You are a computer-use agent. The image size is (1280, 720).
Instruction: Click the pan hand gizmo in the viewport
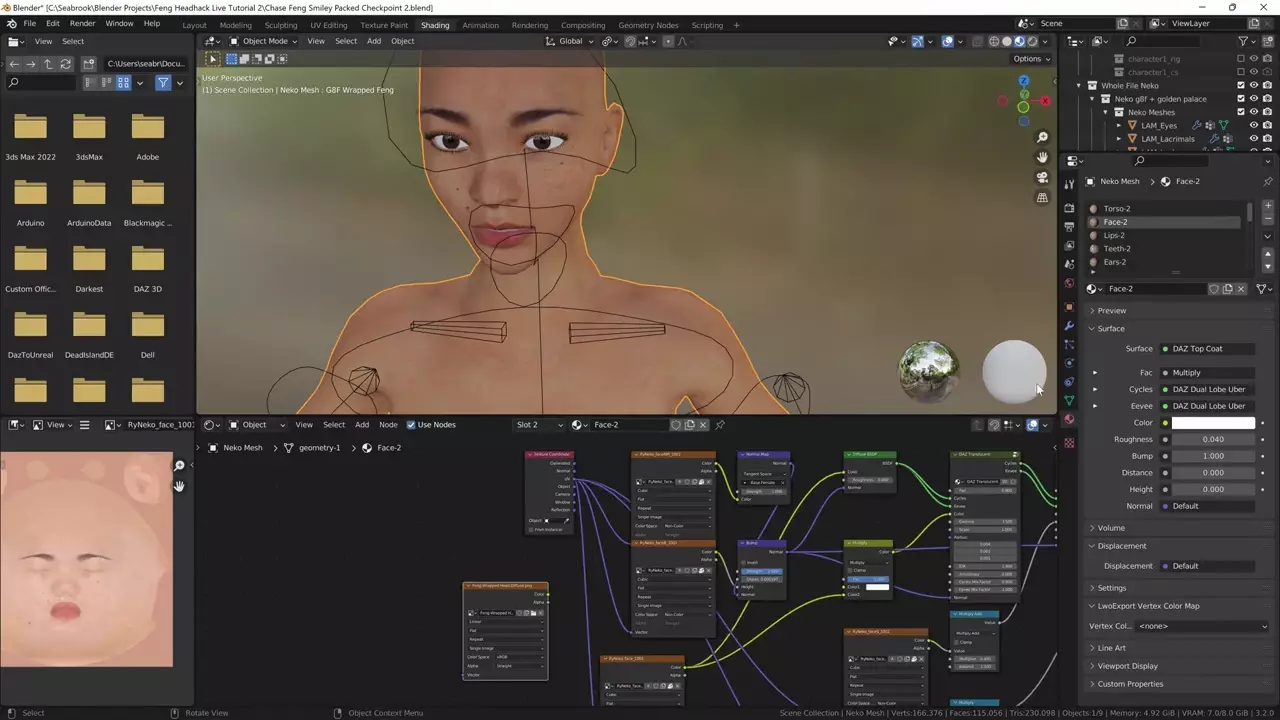(x=1042, y=157)
